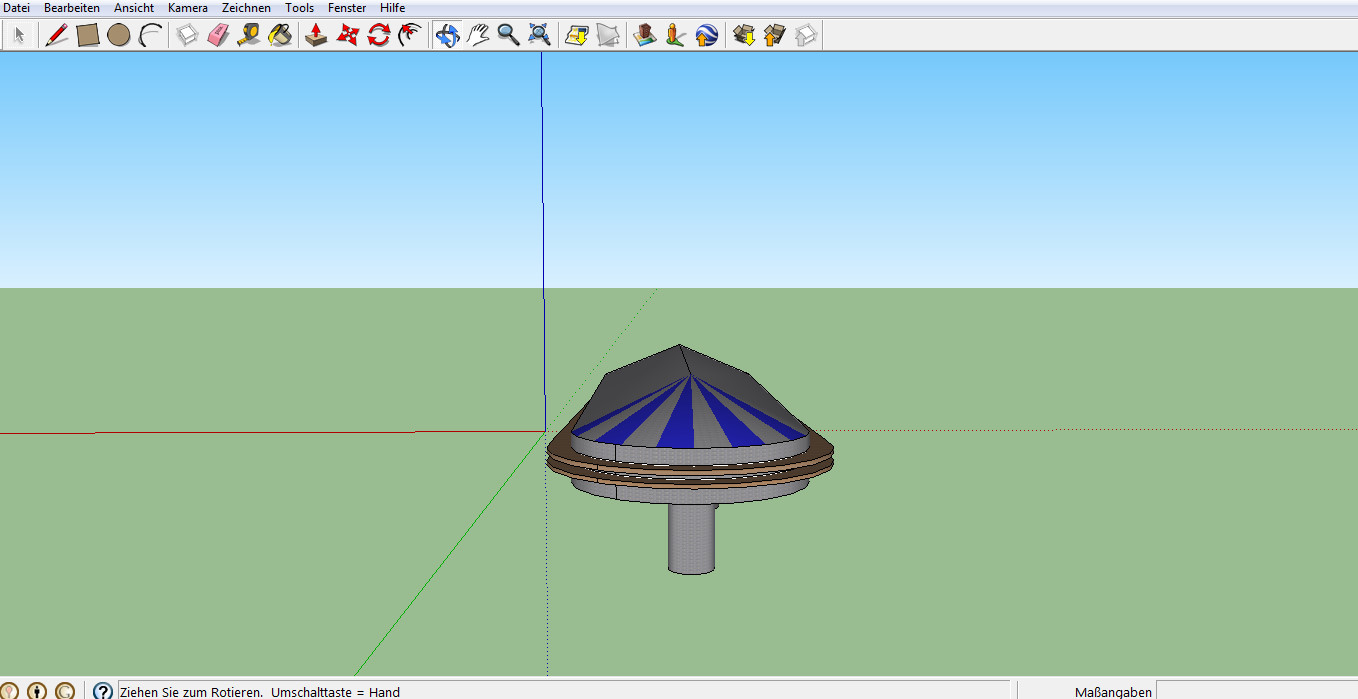Click the credits person status icon

click(37, 691)
